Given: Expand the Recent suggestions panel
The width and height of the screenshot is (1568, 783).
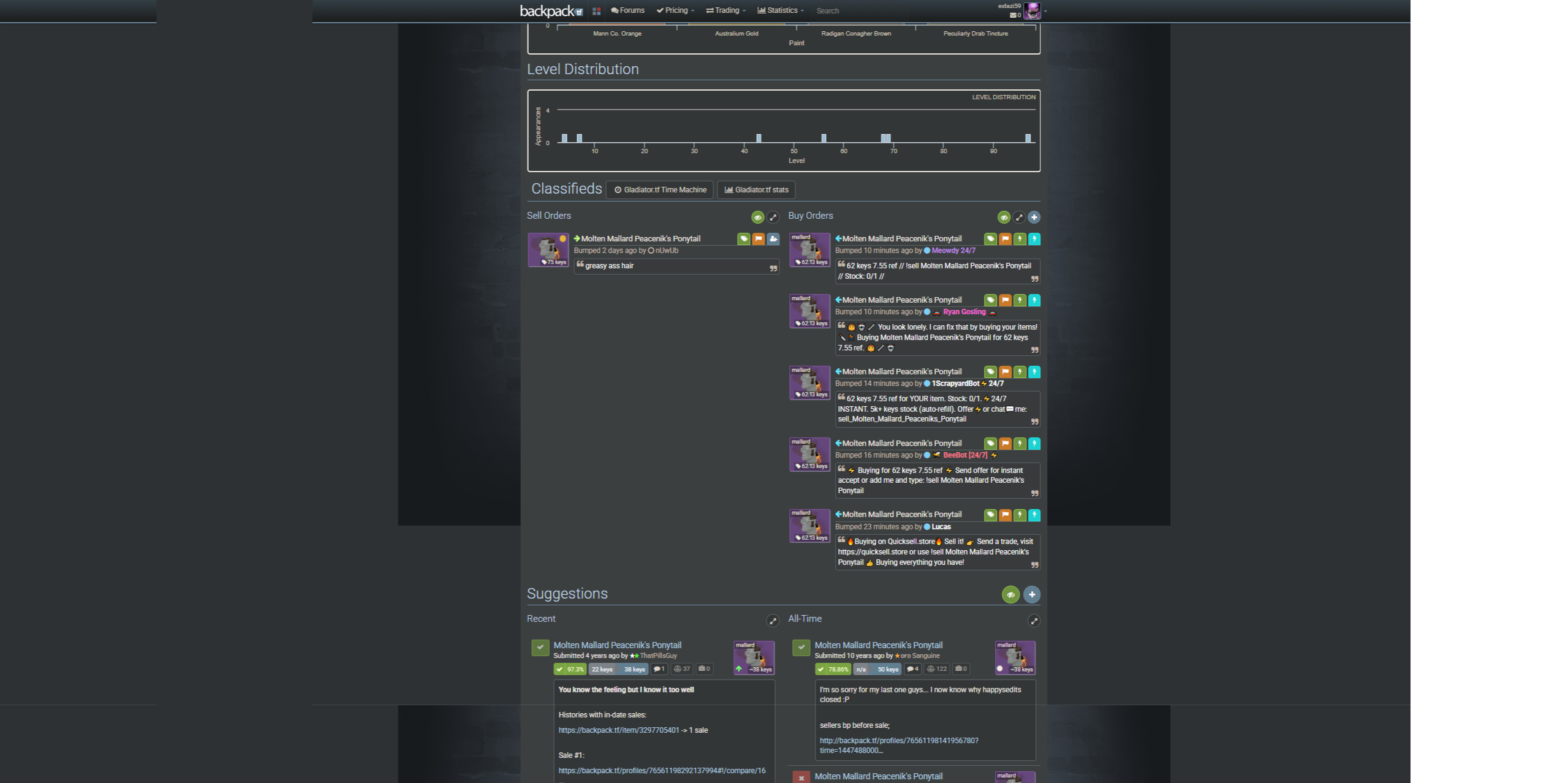Looking at the screenshot, I should pos(773,621).
